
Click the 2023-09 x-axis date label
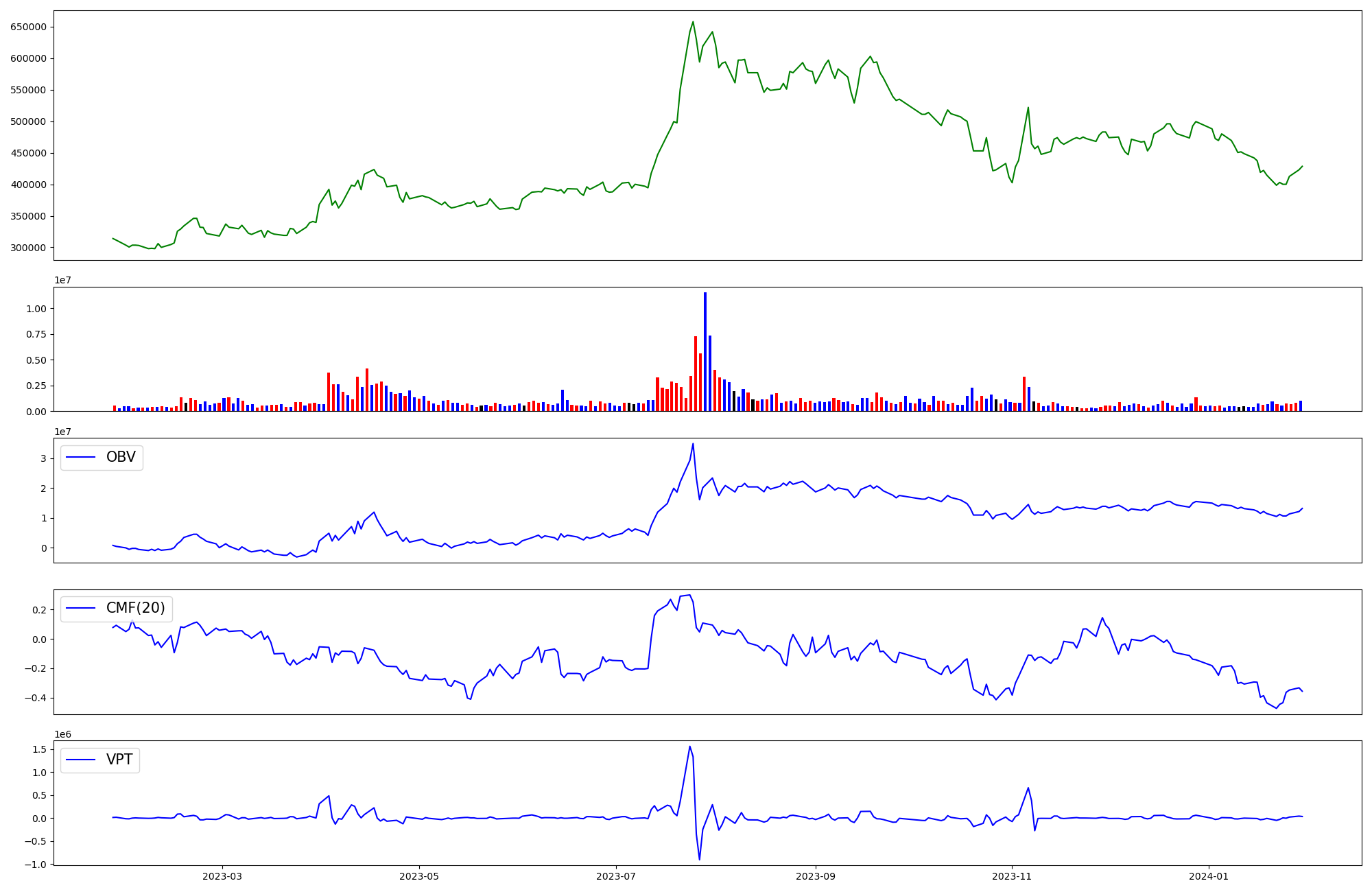(x=816, y=876)
